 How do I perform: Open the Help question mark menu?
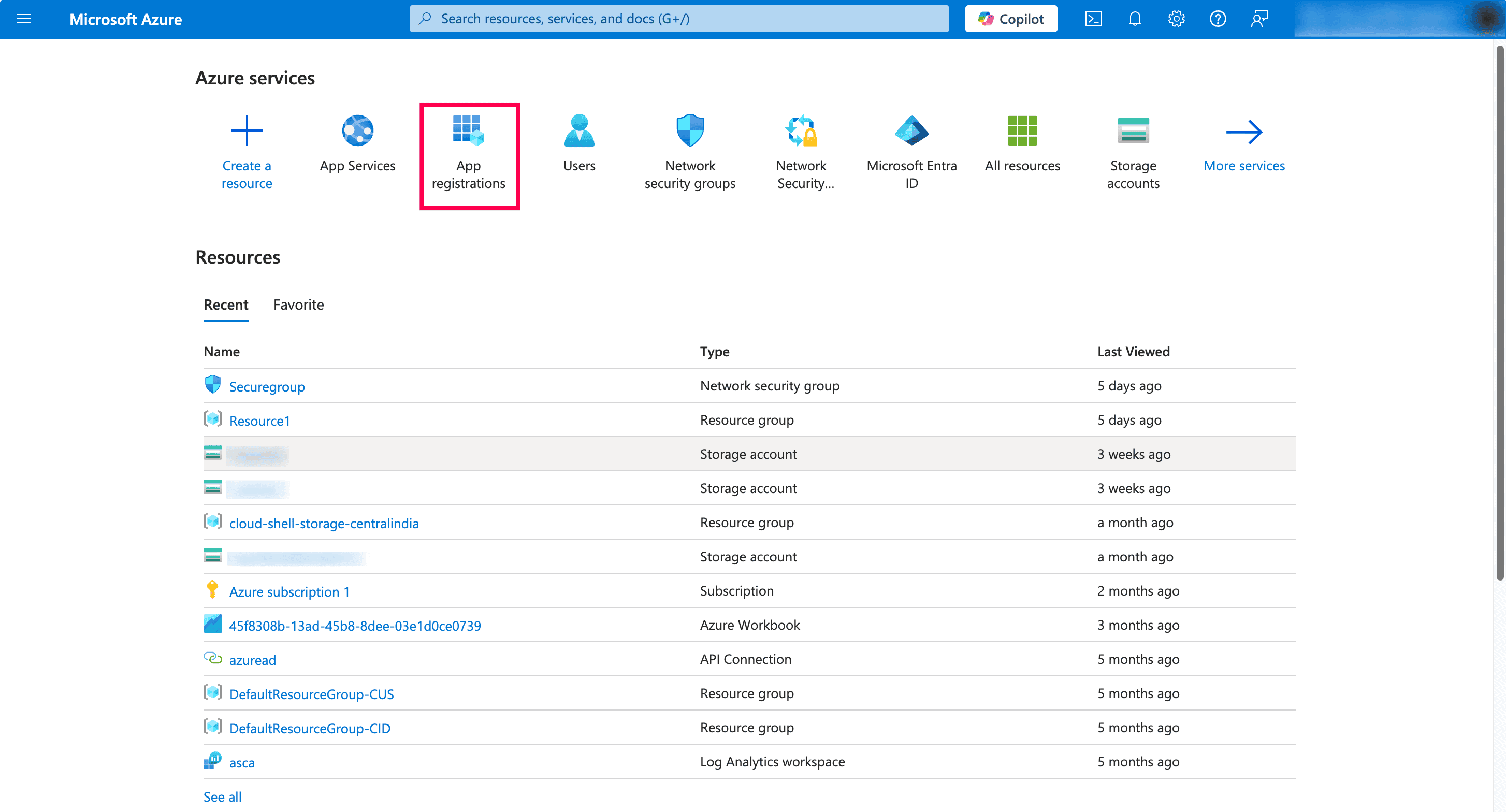1218,19
